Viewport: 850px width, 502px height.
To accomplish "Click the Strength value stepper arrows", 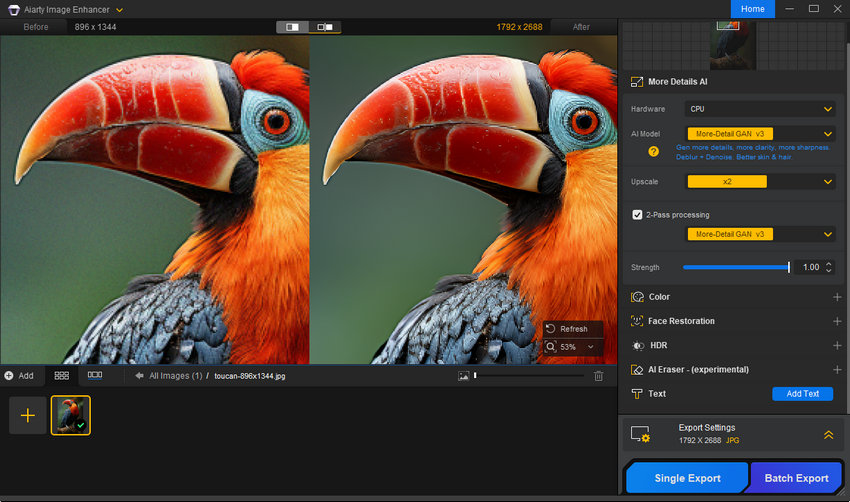I will (x=828, y=267).
